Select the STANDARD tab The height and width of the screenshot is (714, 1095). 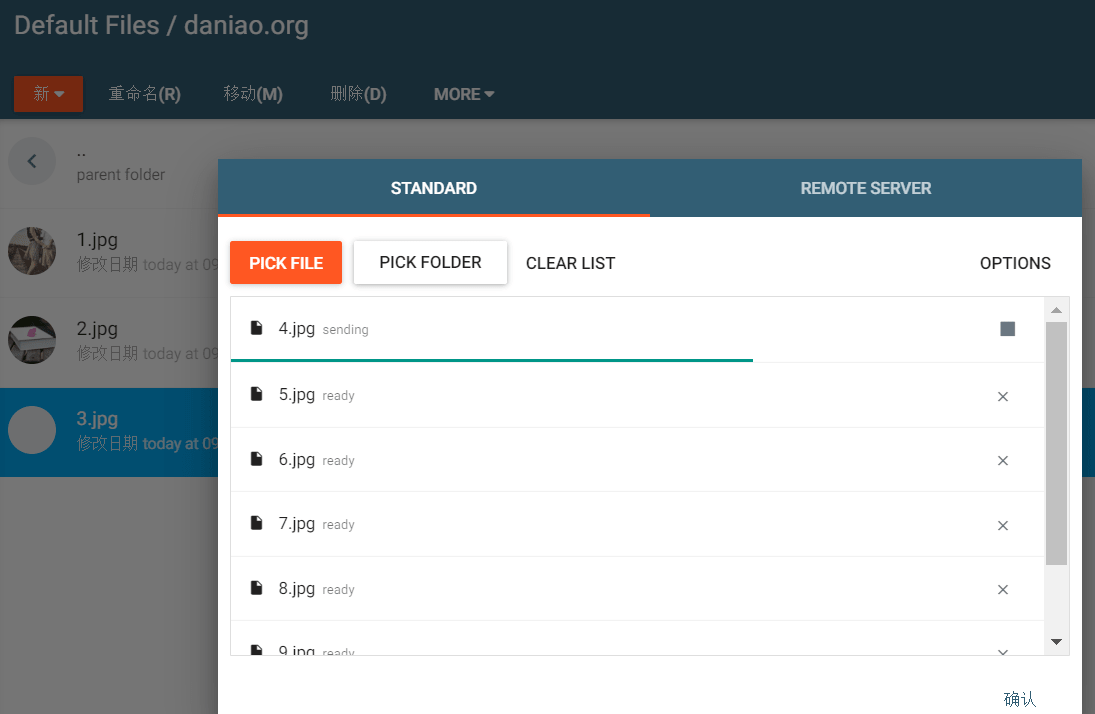click(x=434, y=188)
